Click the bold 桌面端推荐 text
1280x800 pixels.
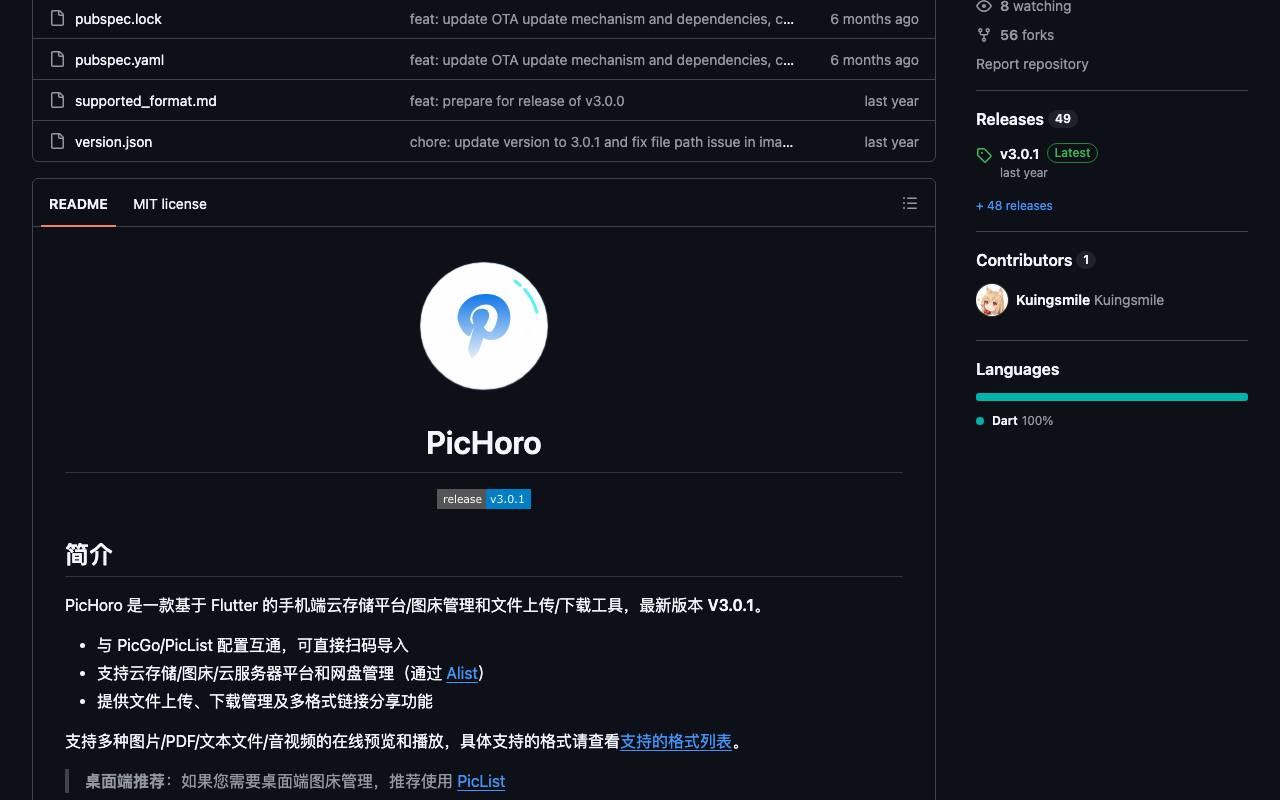point(125,782)
